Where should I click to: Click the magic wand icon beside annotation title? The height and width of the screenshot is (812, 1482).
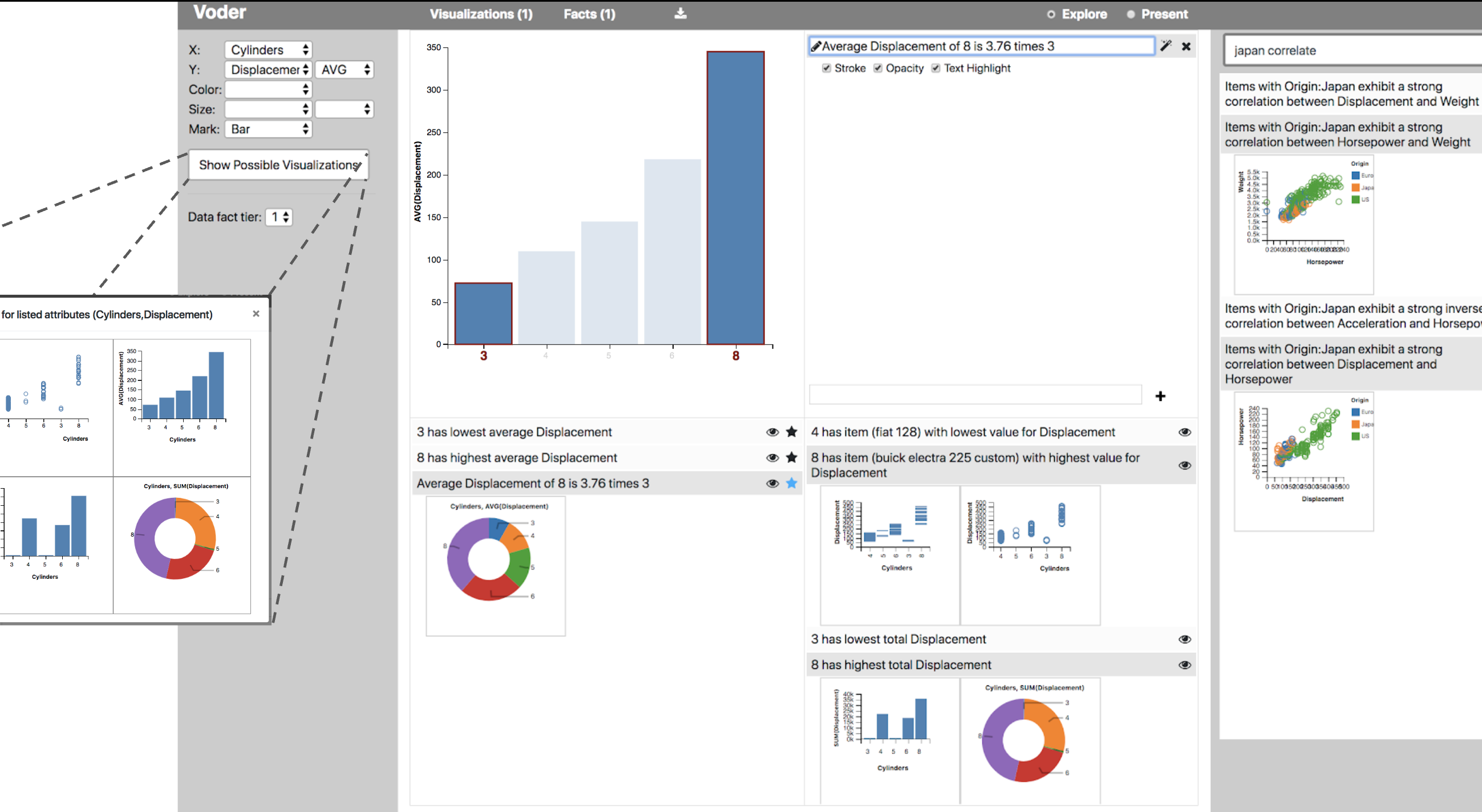pos(1165,46)
